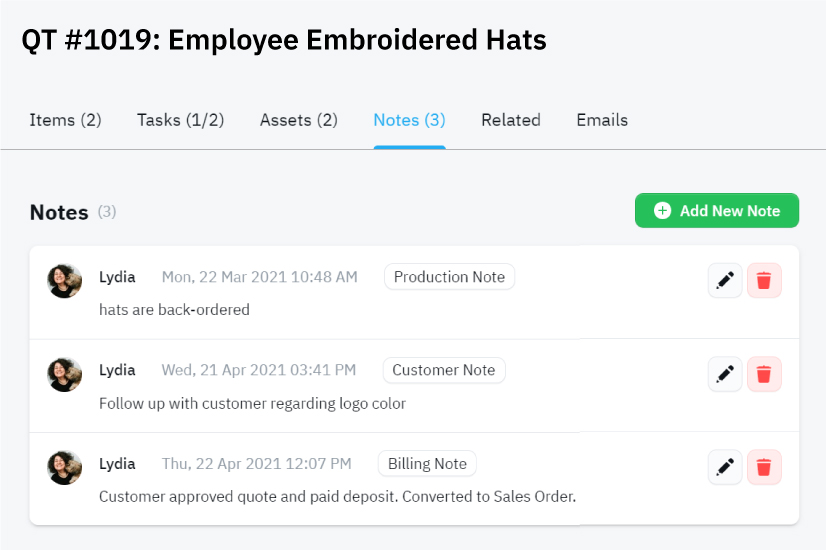Click the plus icon in Add New Note
The height and width of the screenshot is (550, 826).
pyautogui.click(x=662, y=210)
